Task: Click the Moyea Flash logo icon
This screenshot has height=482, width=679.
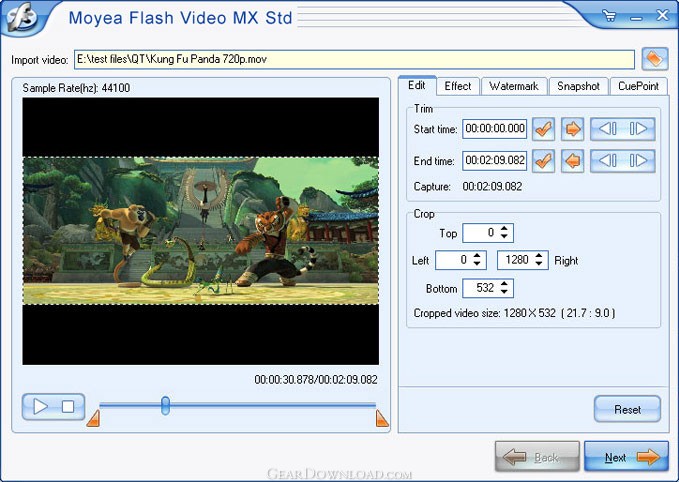Action: coord(20,17)
